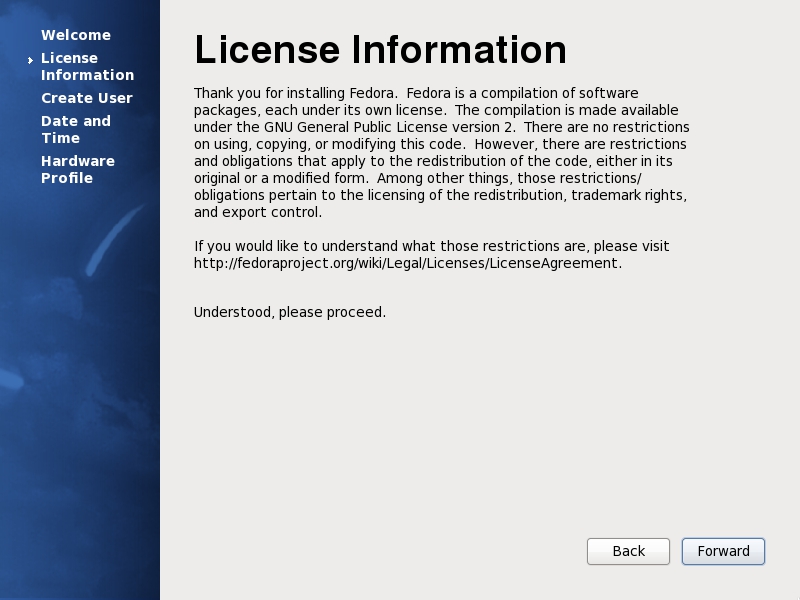The width and height of the screenshot is (800, 600).
Task: Open Hardware Profile sidebar step
Action: tap(78, 169)
